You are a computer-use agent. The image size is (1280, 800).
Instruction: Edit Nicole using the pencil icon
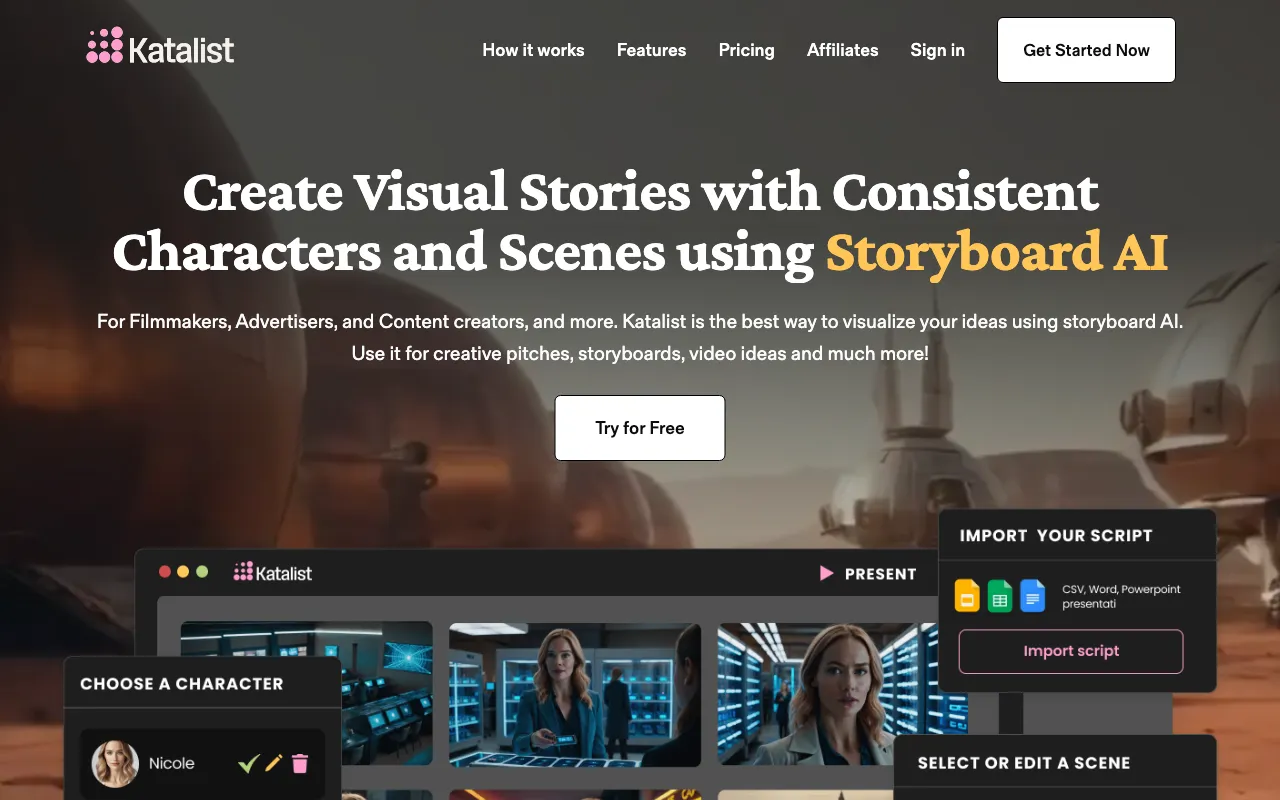coord(274,763)
